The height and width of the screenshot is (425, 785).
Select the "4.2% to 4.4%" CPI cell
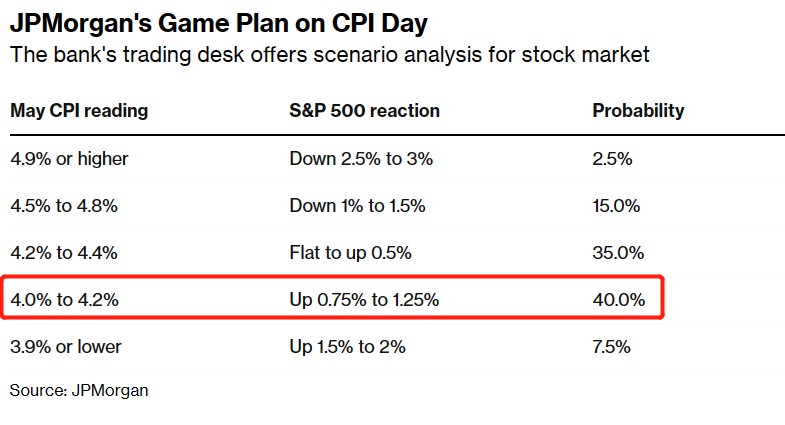64,253
